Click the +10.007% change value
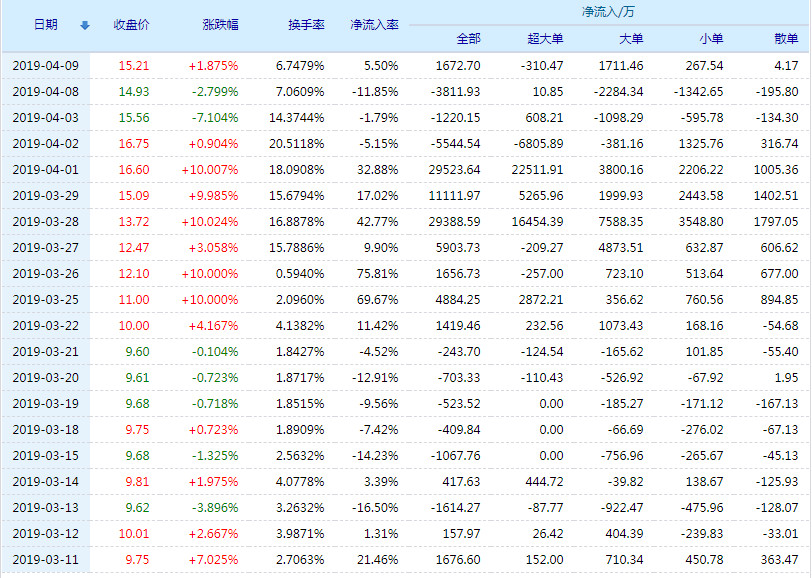Viewport: 812px width, 578px height. 213,169
